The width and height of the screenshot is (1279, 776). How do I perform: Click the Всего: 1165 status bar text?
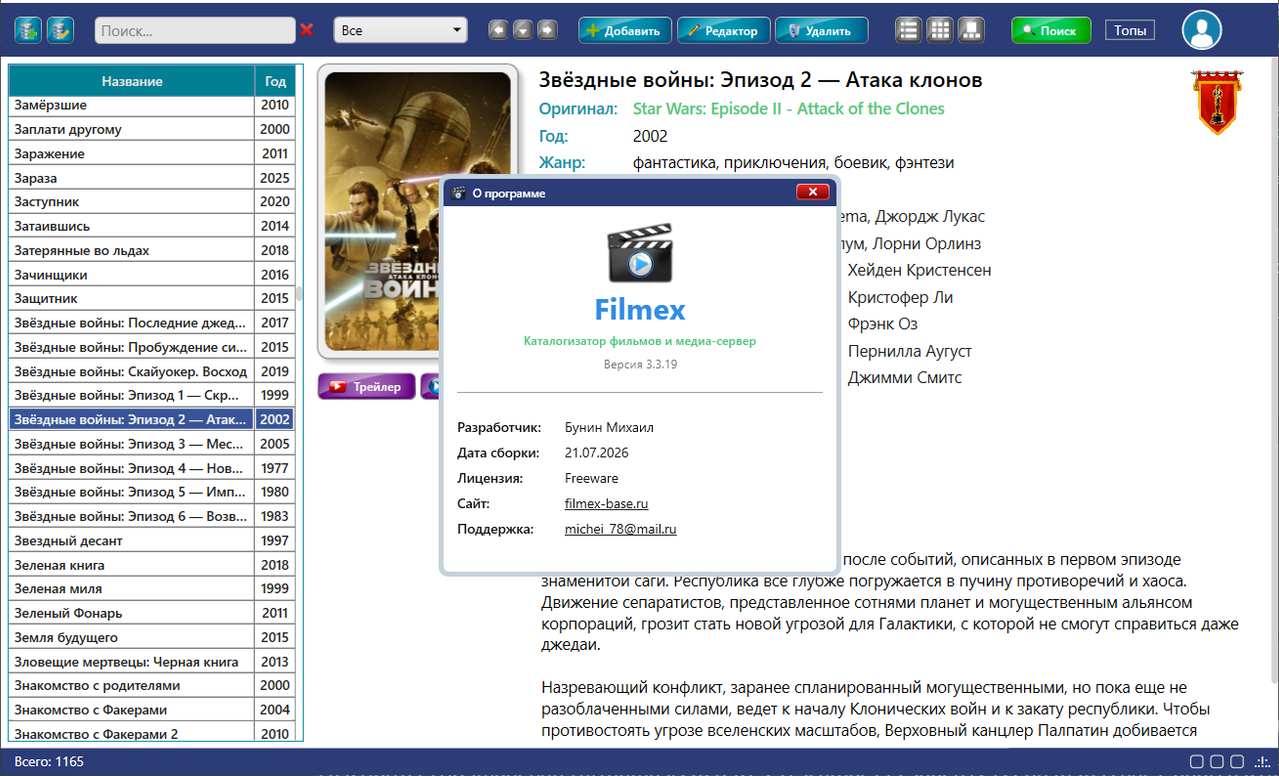49,762
